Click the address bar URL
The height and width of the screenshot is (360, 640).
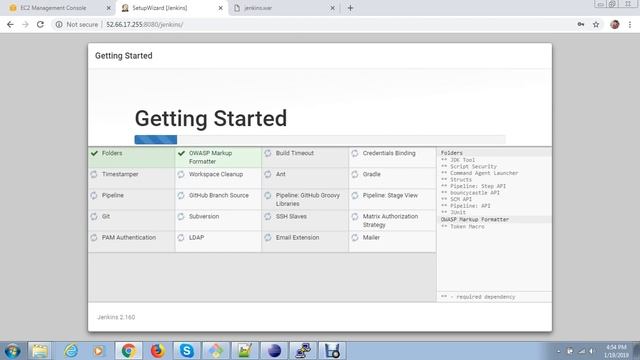click(144, 24)
